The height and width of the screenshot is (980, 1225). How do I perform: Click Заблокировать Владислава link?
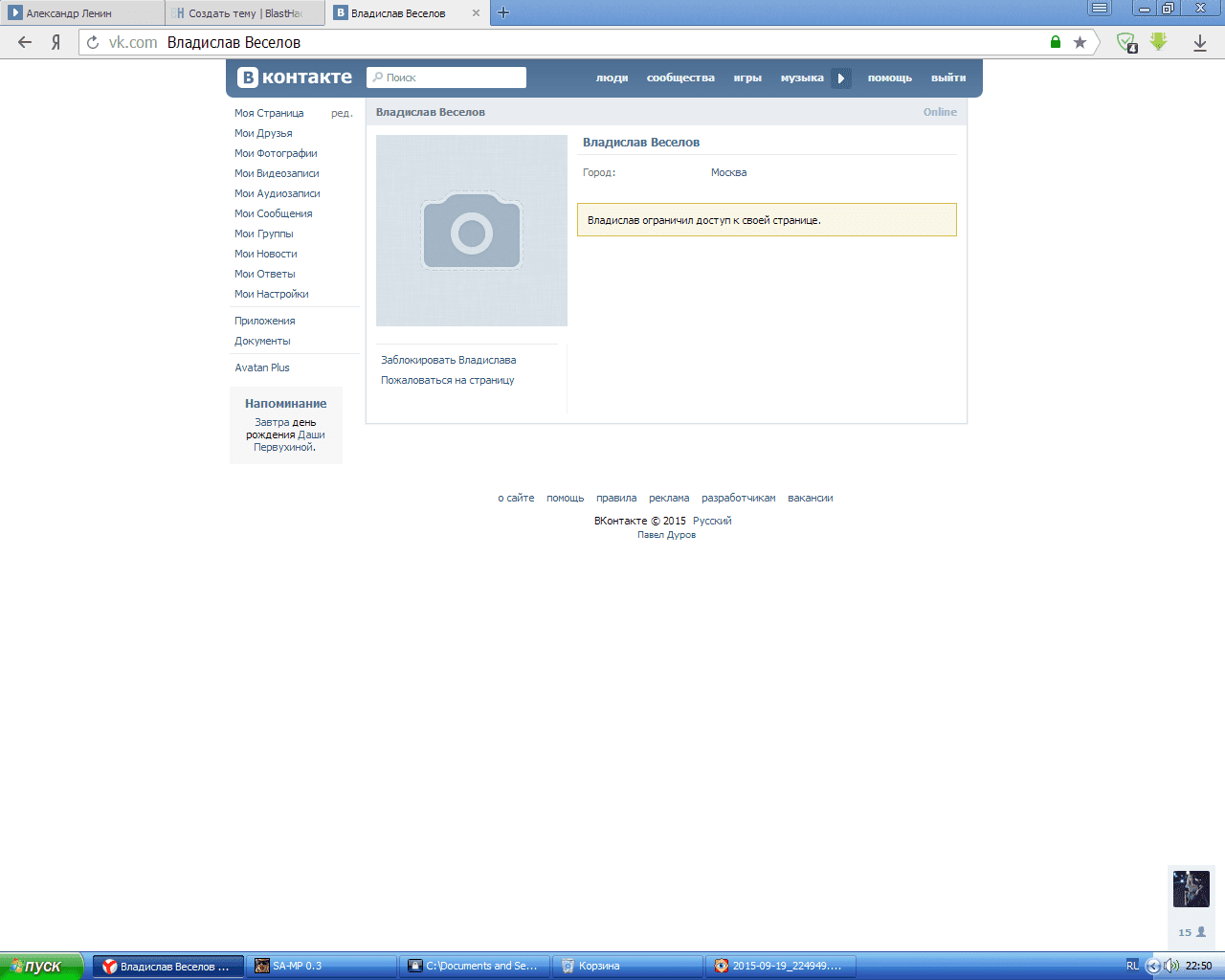(448, 360)
